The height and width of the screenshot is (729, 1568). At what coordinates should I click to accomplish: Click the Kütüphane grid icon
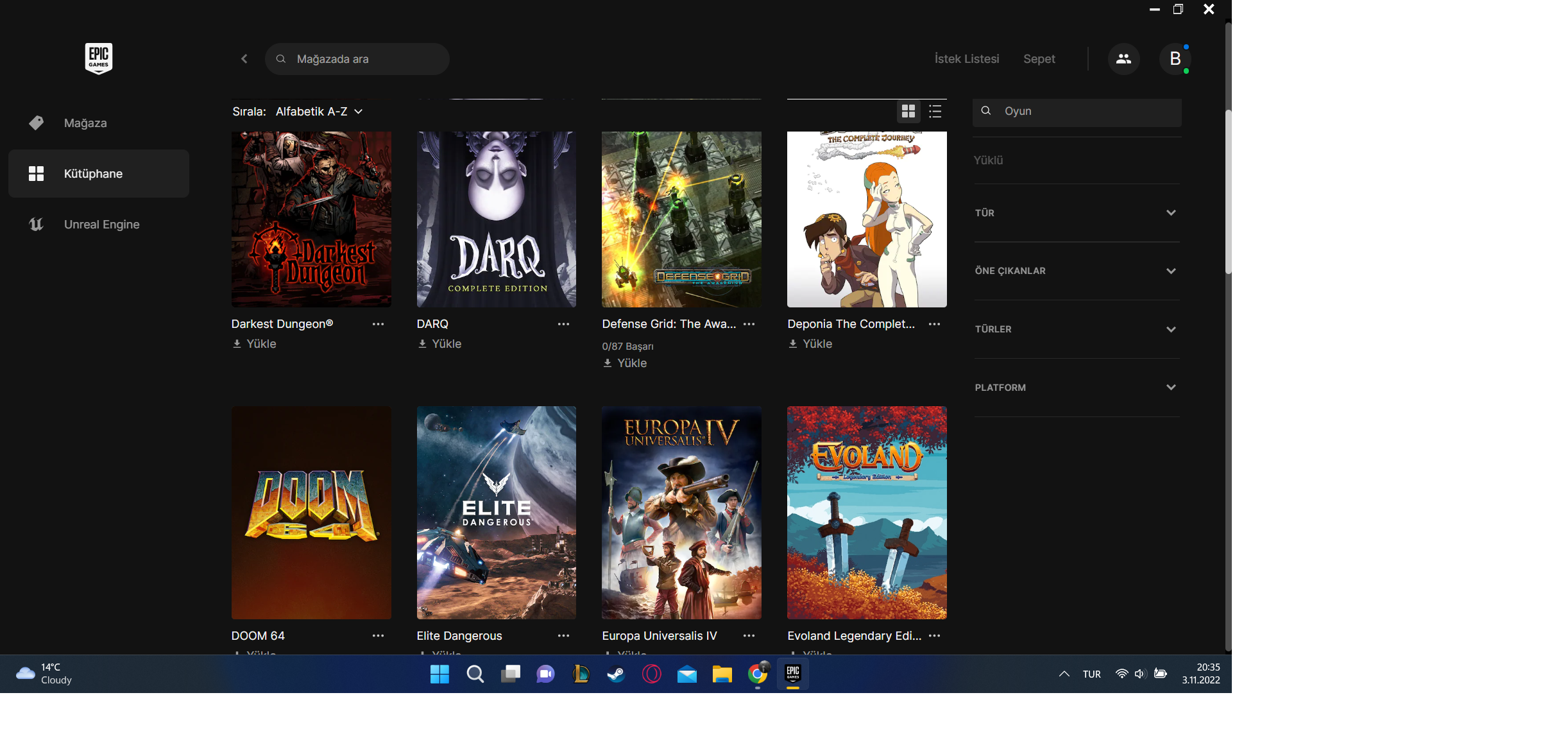pyautogui.click(x=37, y=173)
